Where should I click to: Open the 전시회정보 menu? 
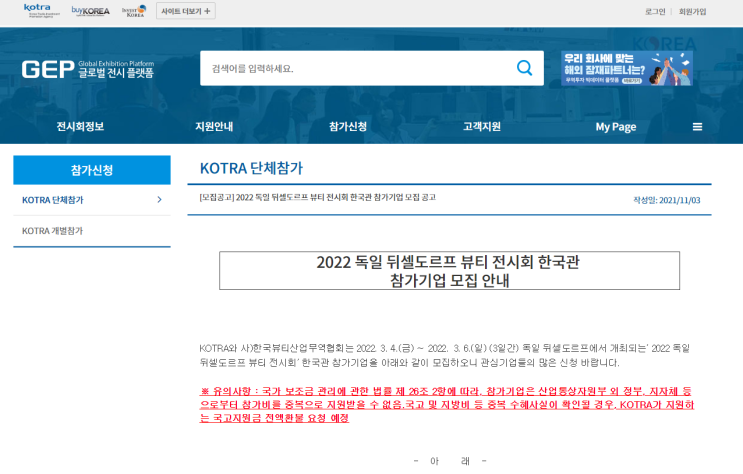click(80, 127)
